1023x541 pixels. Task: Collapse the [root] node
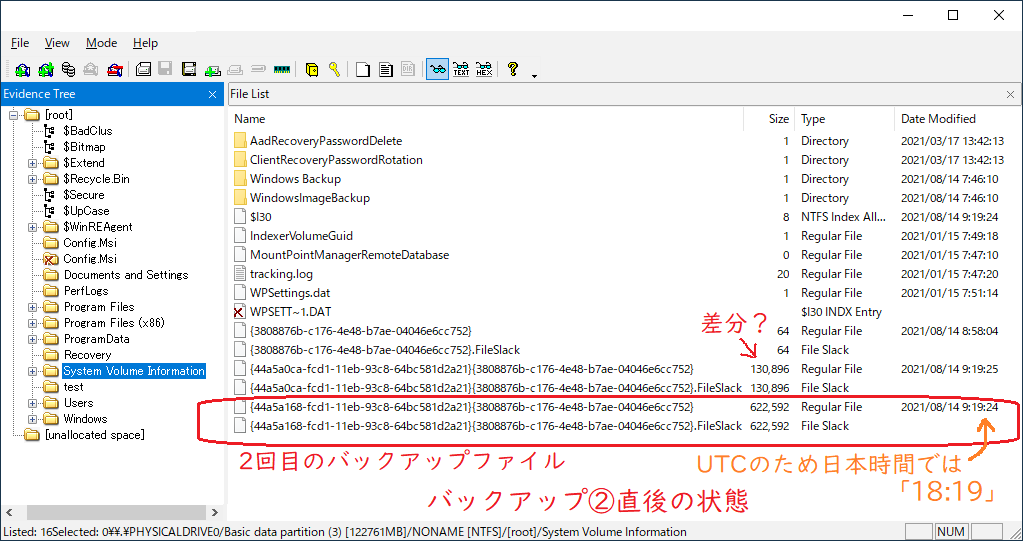click(x=14, y=115)
